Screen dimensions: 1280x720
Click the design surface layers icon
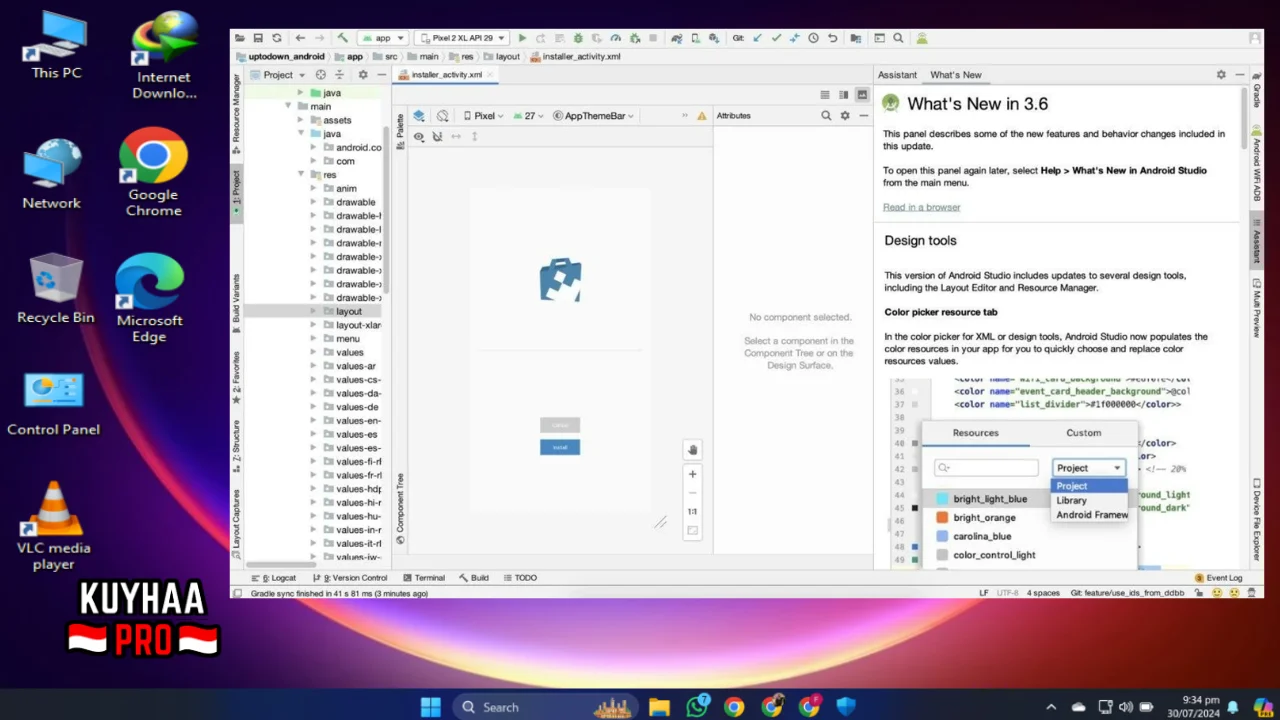point(419,116)
